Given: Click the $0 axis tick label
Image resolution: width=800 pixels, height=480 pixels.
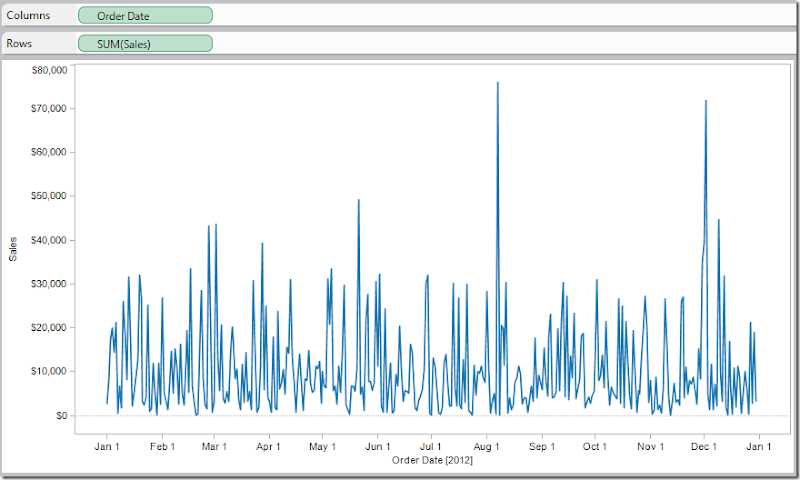Looking at the screenshot, I should 61,415.
